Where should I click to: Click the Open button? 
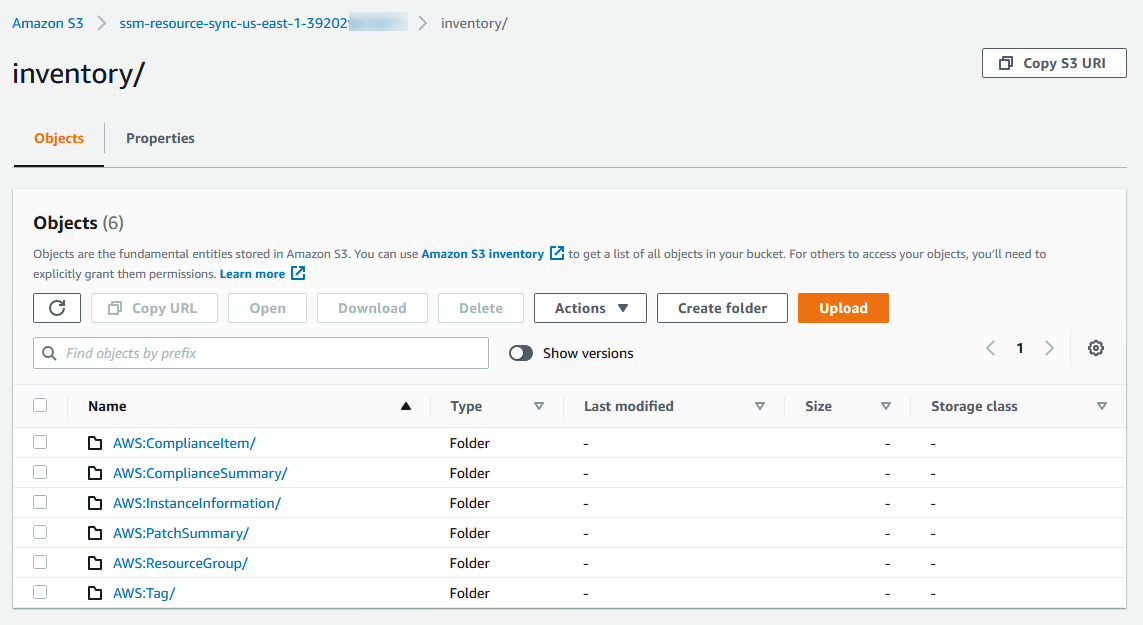(268, 308)
